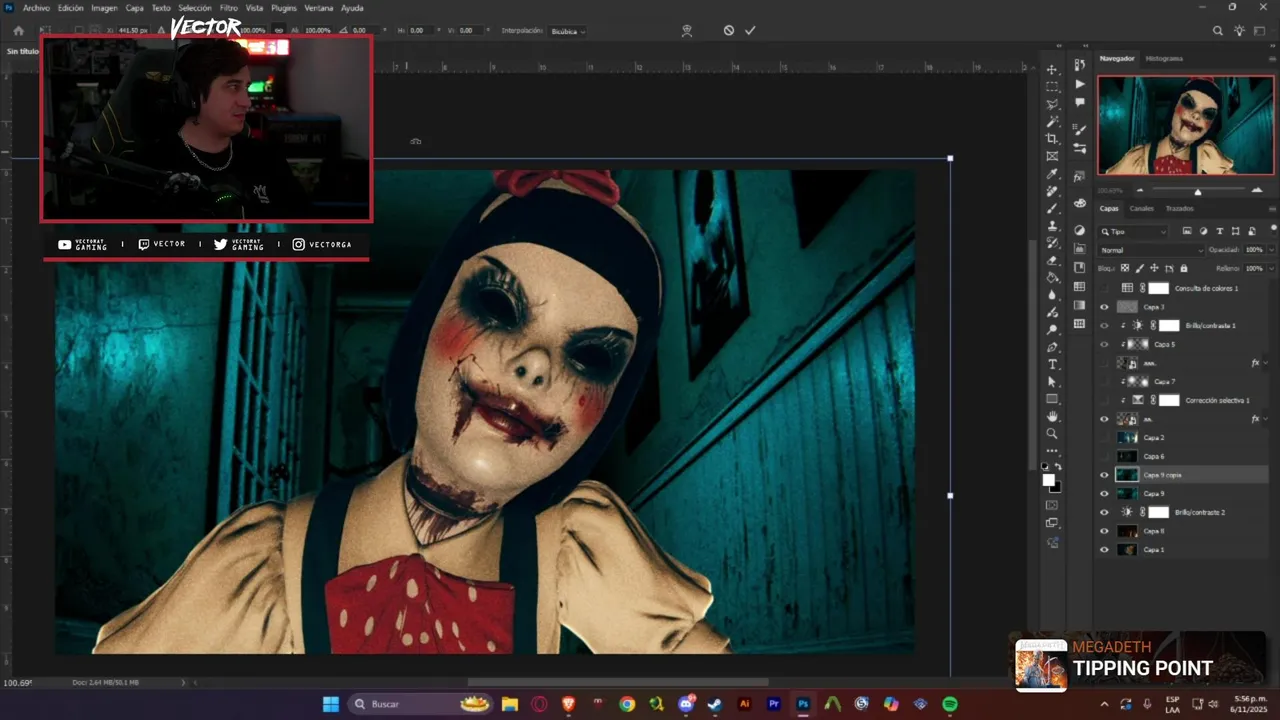Commit the transform with the checkmark

click(750, 31)
